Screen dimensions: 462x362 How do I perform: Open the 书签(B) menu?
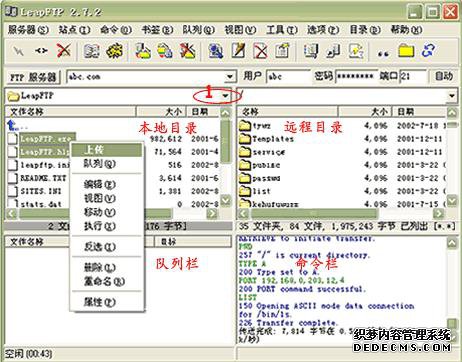[157, 30]
